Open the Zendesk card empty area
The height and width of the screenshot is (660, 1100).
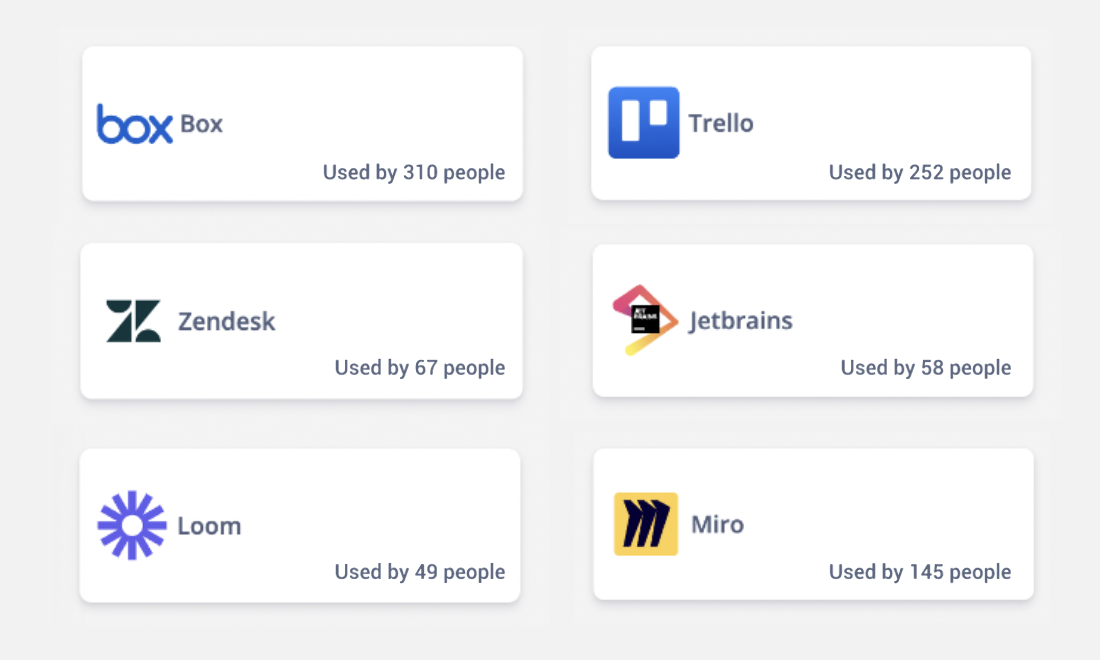pyautogui.click(x=400, y=295)
